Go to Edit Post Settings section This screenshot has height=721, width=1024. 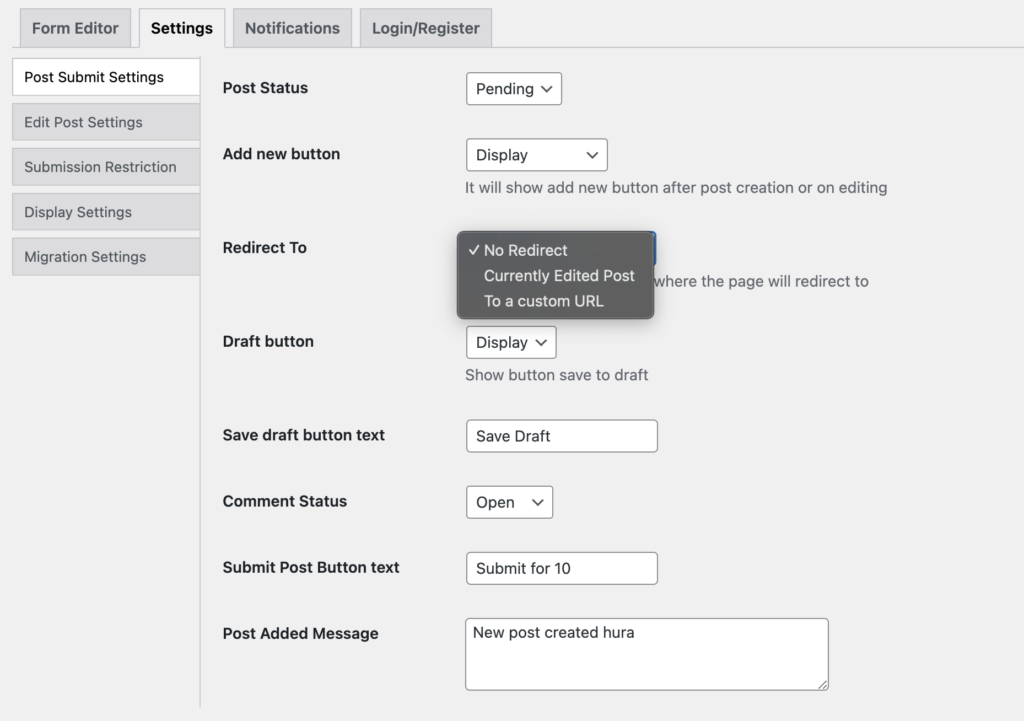[105, 122]
